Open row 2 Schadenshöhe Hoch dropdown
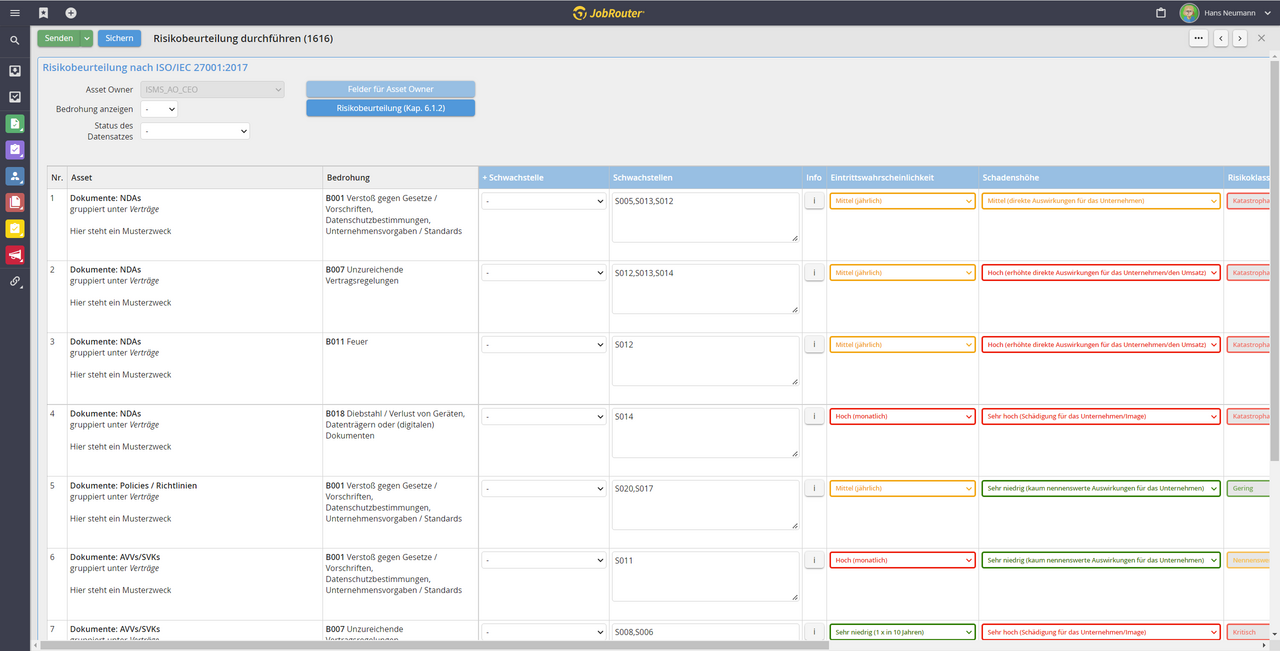Viewport: 1280px width, 651px height. point(1101,272)
